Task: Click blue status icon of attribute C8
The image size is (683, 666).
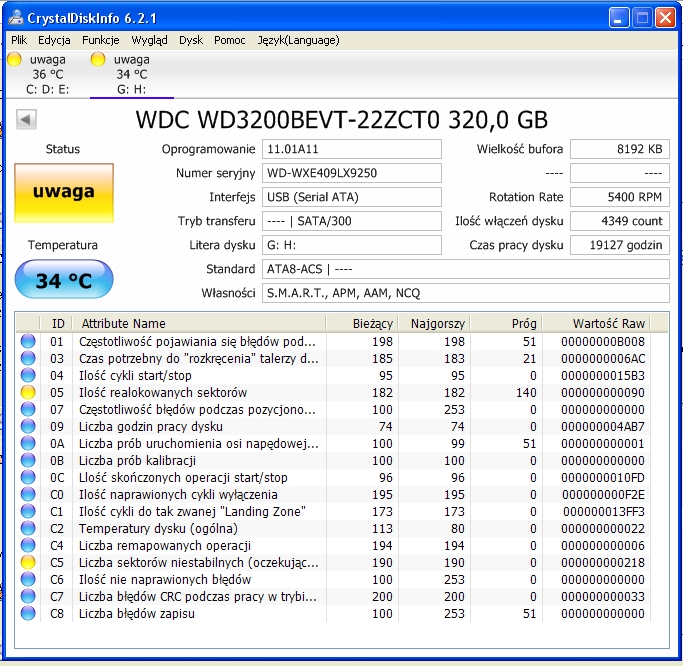Action: tap(28, 613)
